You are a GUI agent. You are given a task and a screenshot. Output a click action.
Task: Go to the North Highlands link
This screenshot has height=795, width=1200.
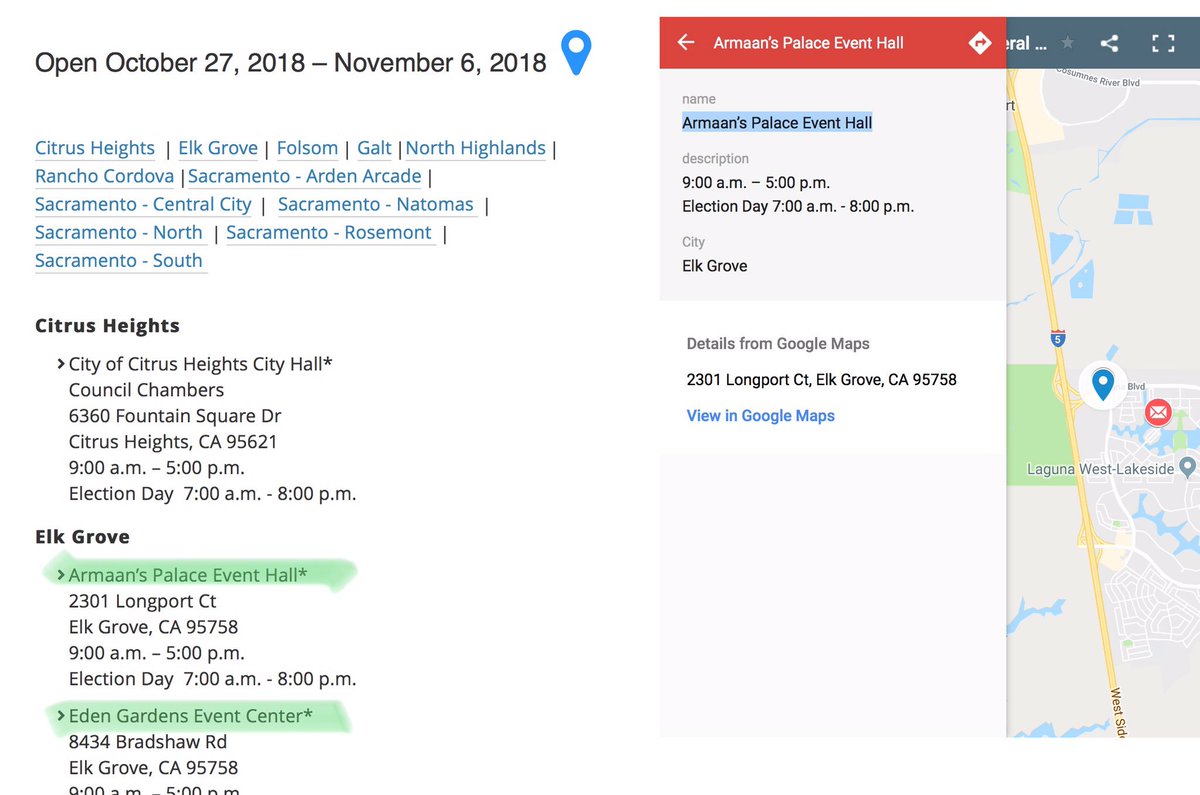click(475, 148)
